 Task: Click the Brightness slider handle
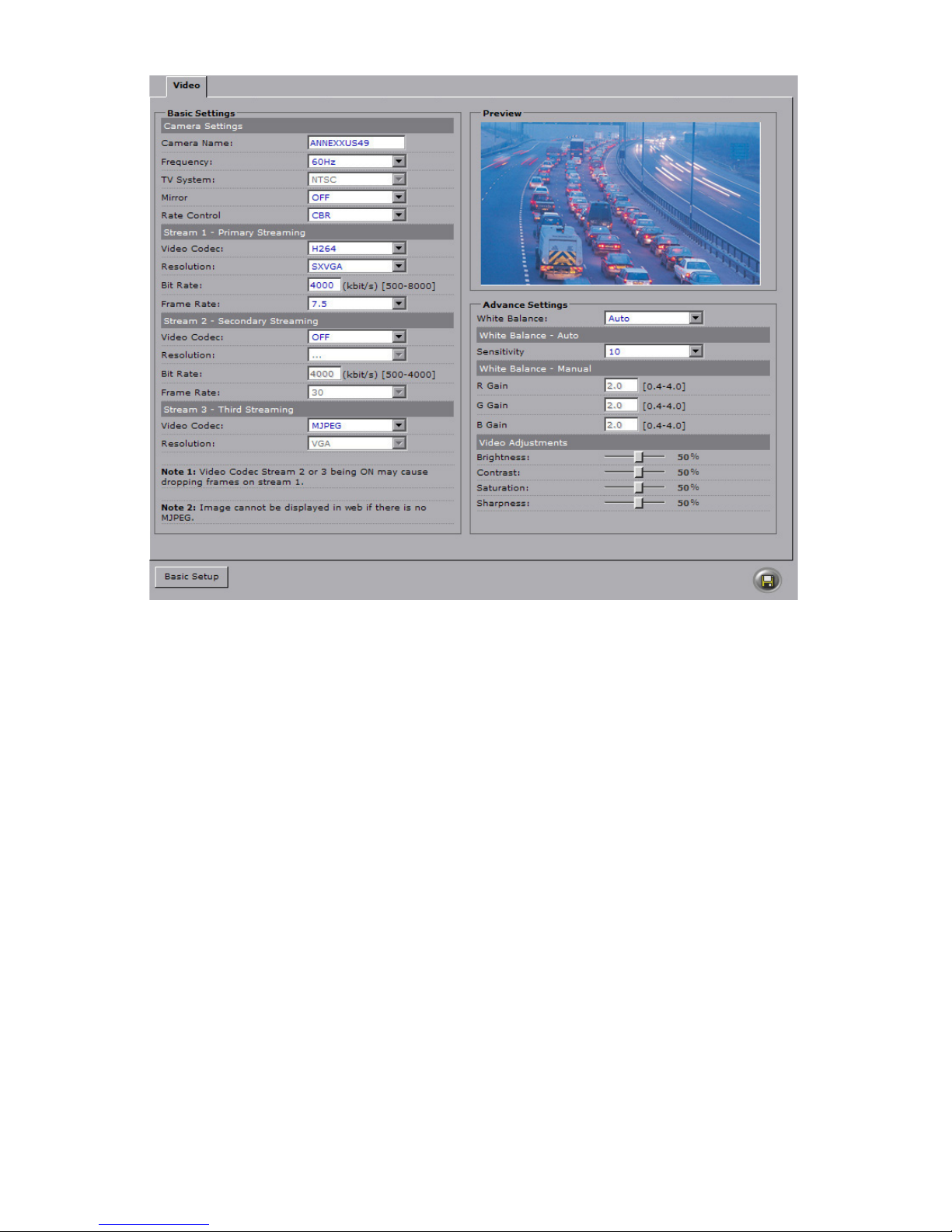click(639, 457)
